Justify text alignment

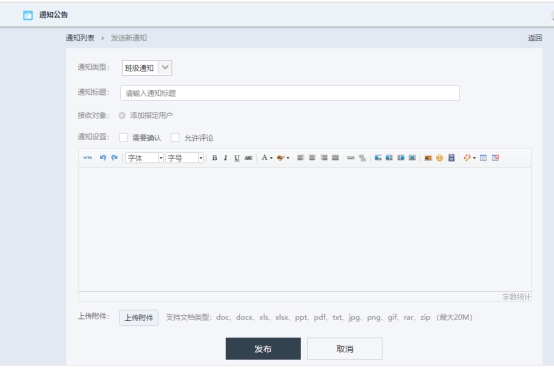(x=336, y=158)
